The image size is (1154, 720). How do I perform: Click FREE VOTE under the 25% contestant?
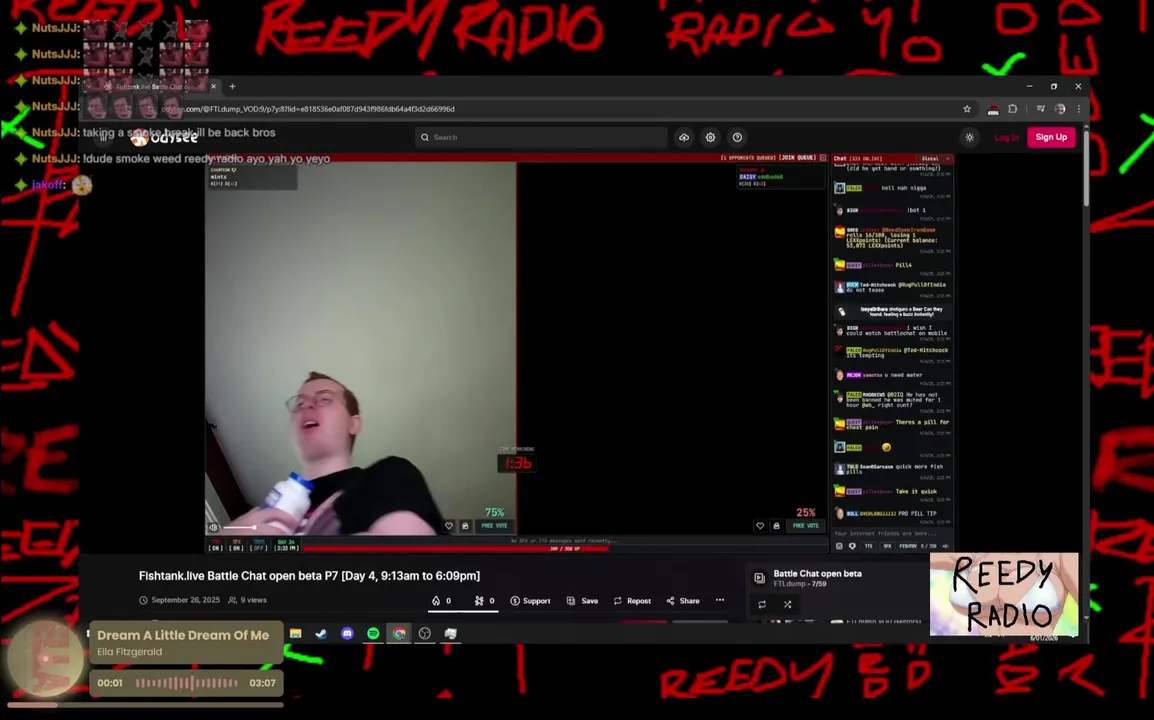[x=805, y=526]
